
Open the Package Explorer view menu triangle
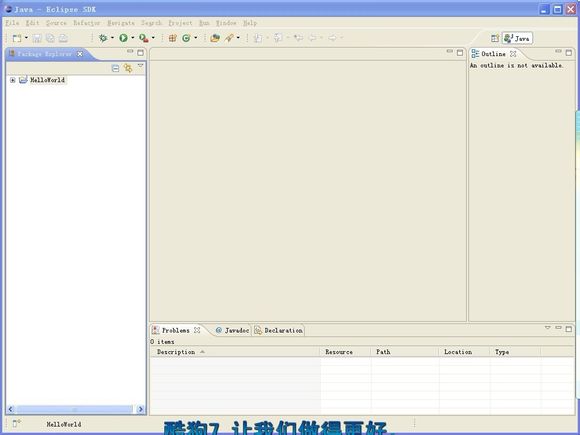(141, 66)
